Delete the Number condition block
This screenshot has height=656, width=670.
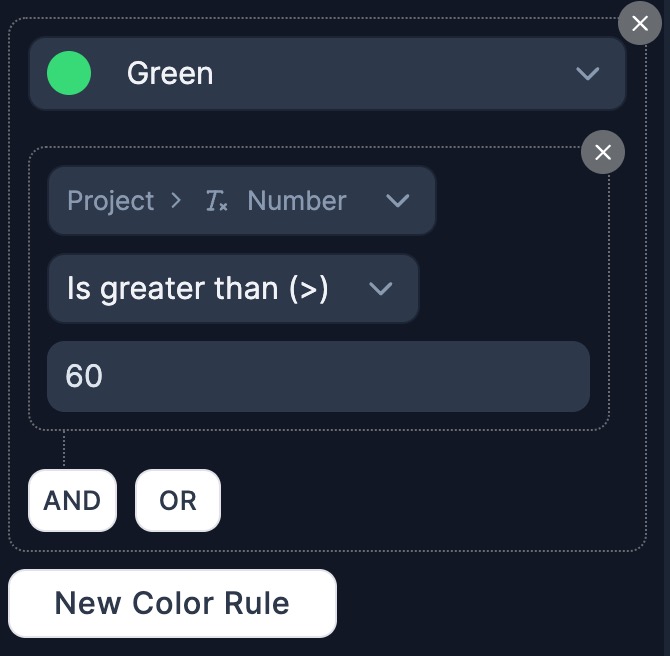(603, 152)
